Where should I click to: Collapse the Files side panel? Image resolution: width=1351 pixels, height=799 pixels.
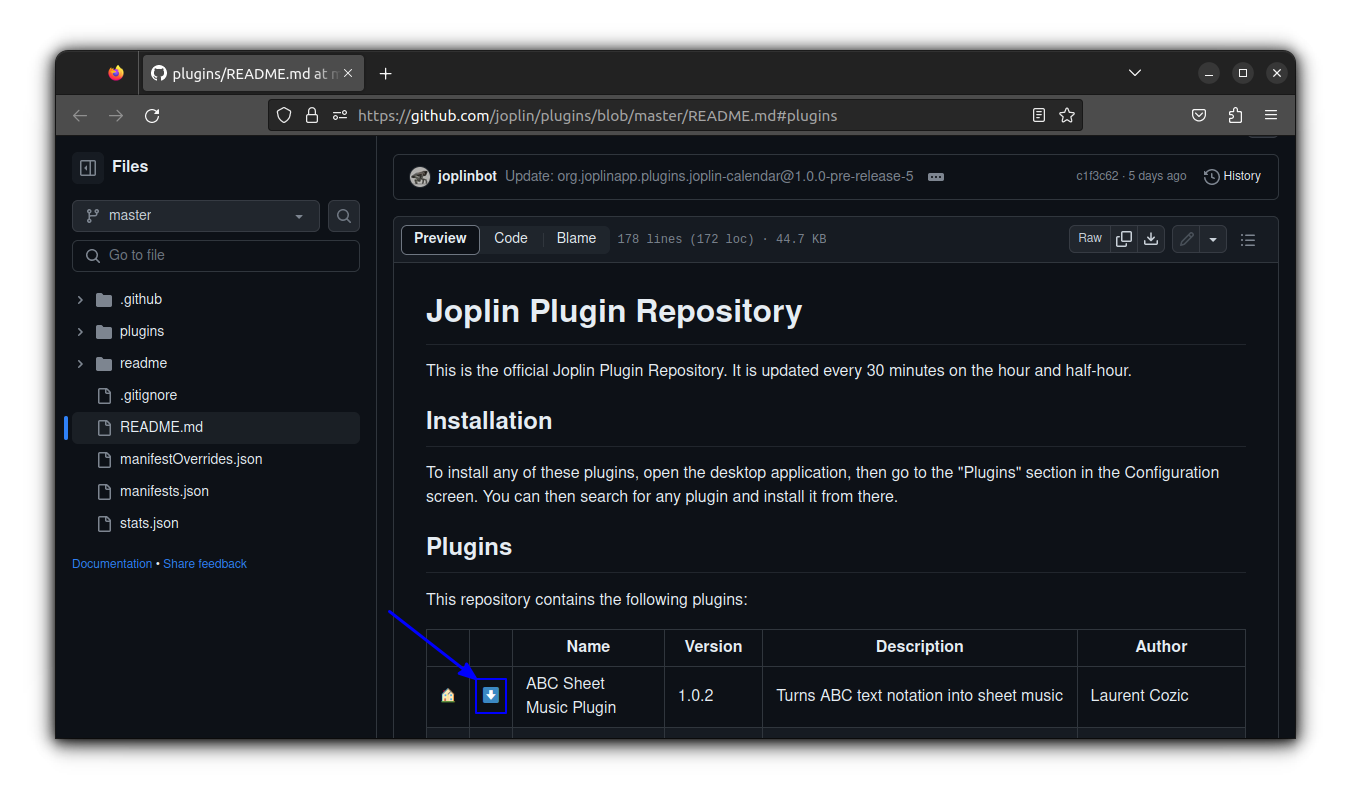tap(88, 167)
